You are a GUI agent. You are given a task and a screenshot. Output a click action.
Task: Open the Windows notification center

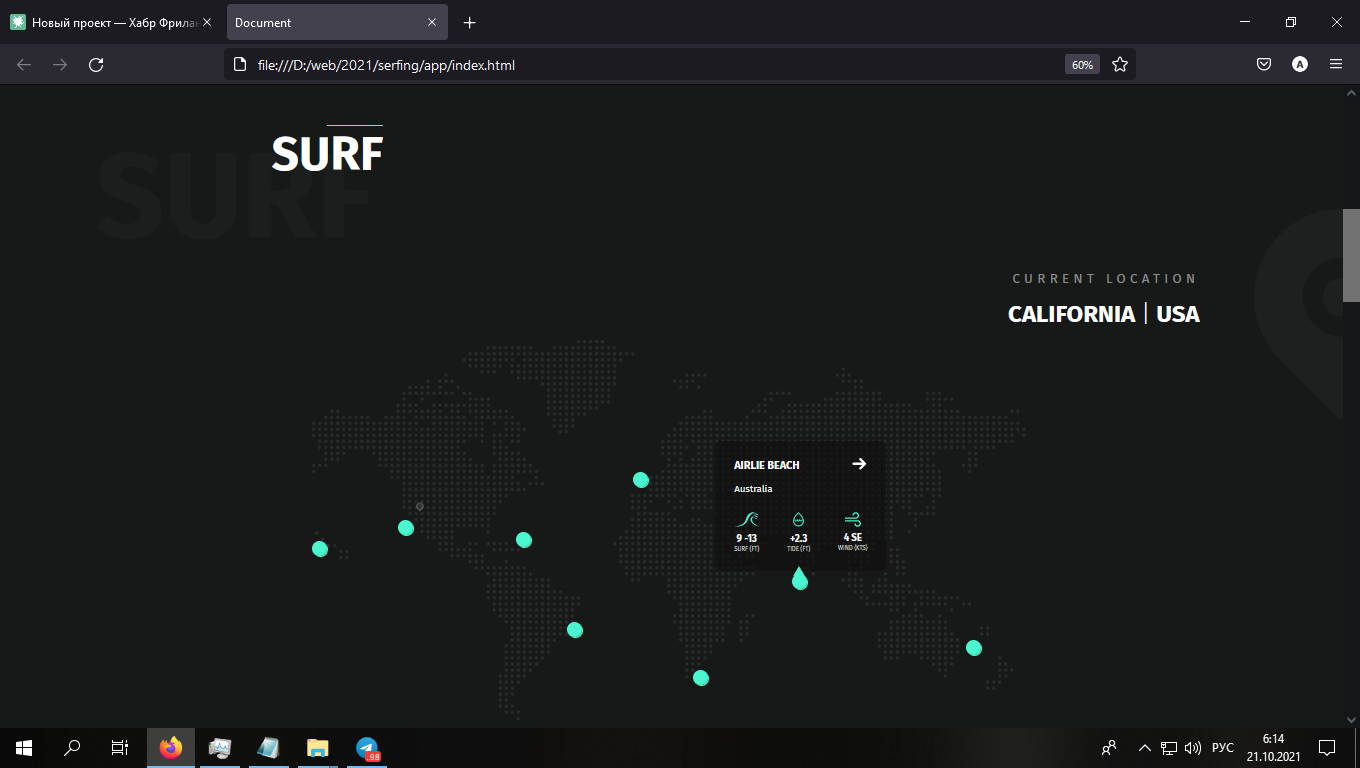click(1327, 747)
